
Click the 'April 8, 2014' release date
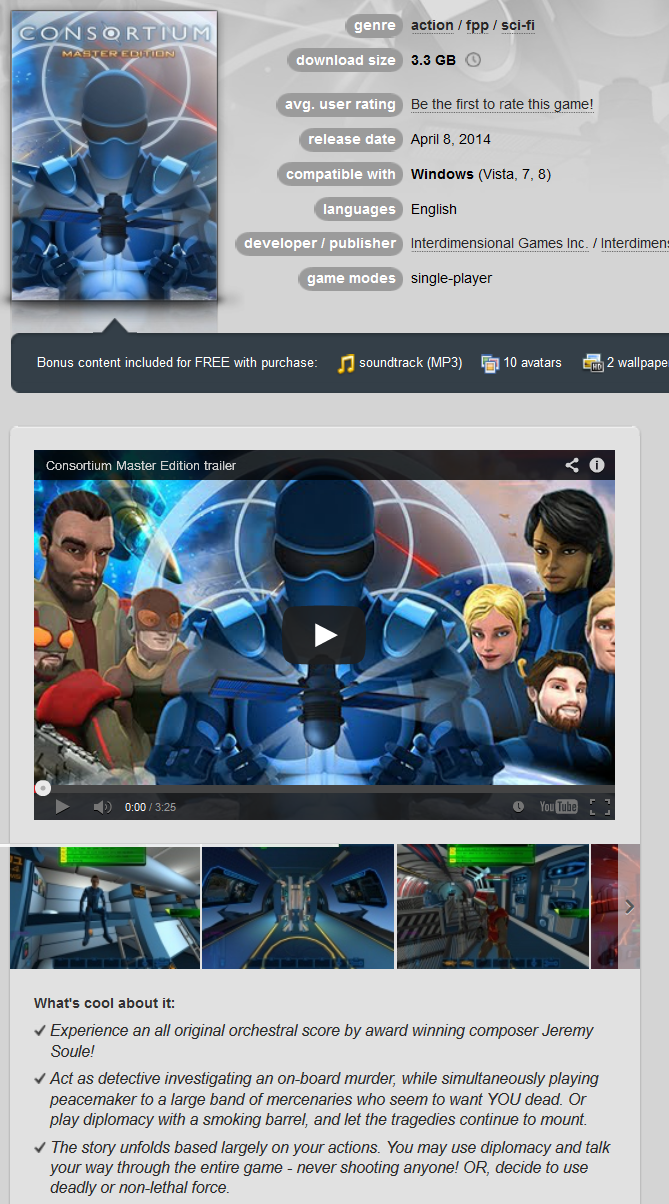tap(451, 139)
